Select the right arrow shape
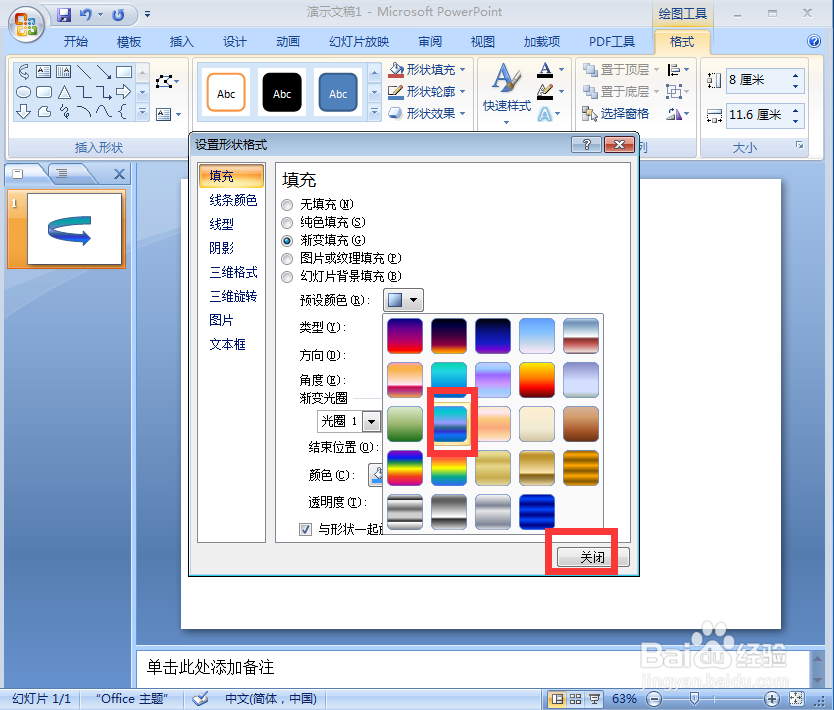Image resolution: width=834 pixels, height=710 pixels. (123, 92)
